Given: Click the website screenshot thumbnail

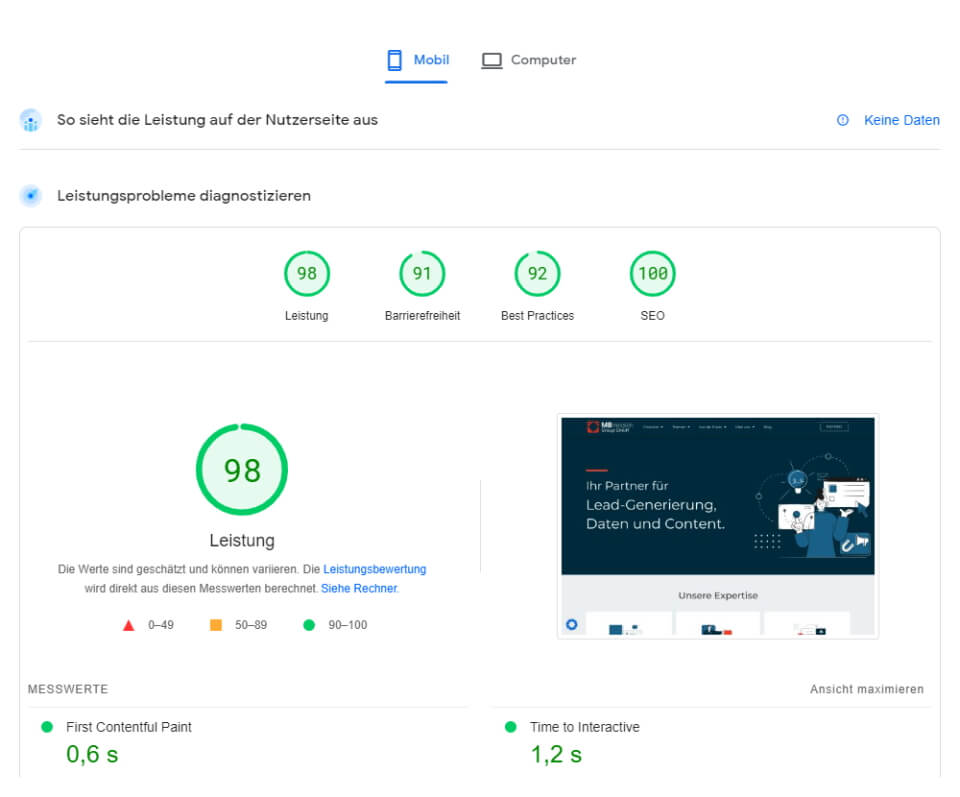Looking at the screenshot, I should pyautogui.click(x=717, y=526).
